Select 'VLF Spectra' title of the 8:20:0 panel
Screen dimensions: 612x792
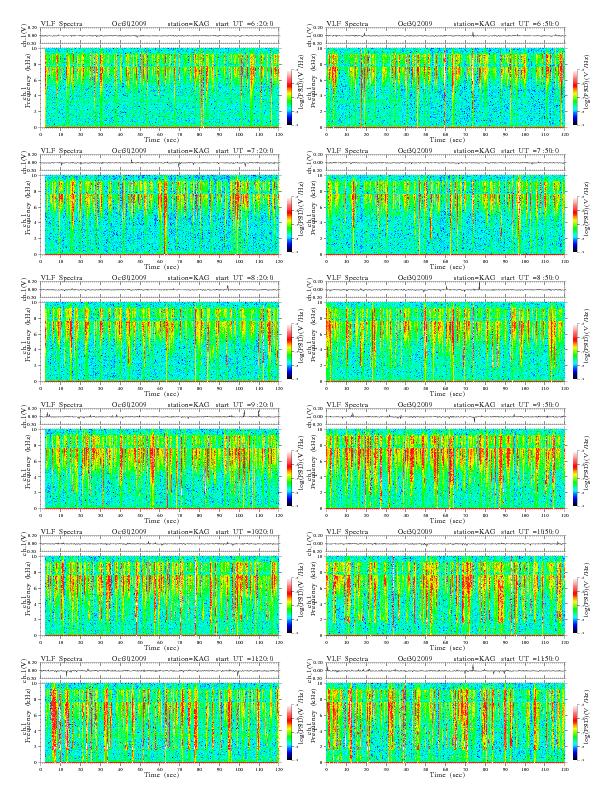coord(61,278)
